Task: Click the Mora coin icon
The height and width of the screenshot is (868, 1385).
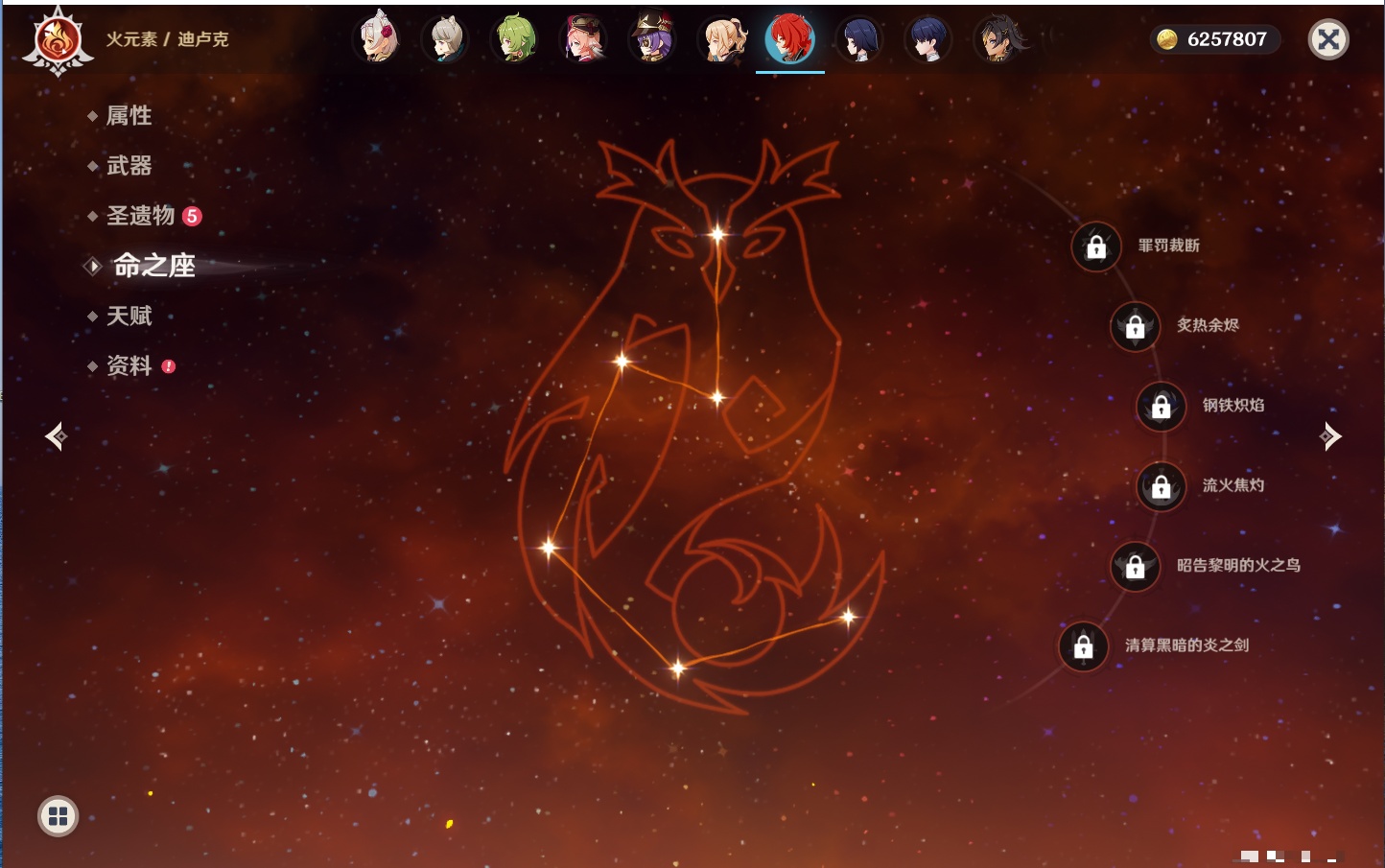Action: pos(1166,39)
